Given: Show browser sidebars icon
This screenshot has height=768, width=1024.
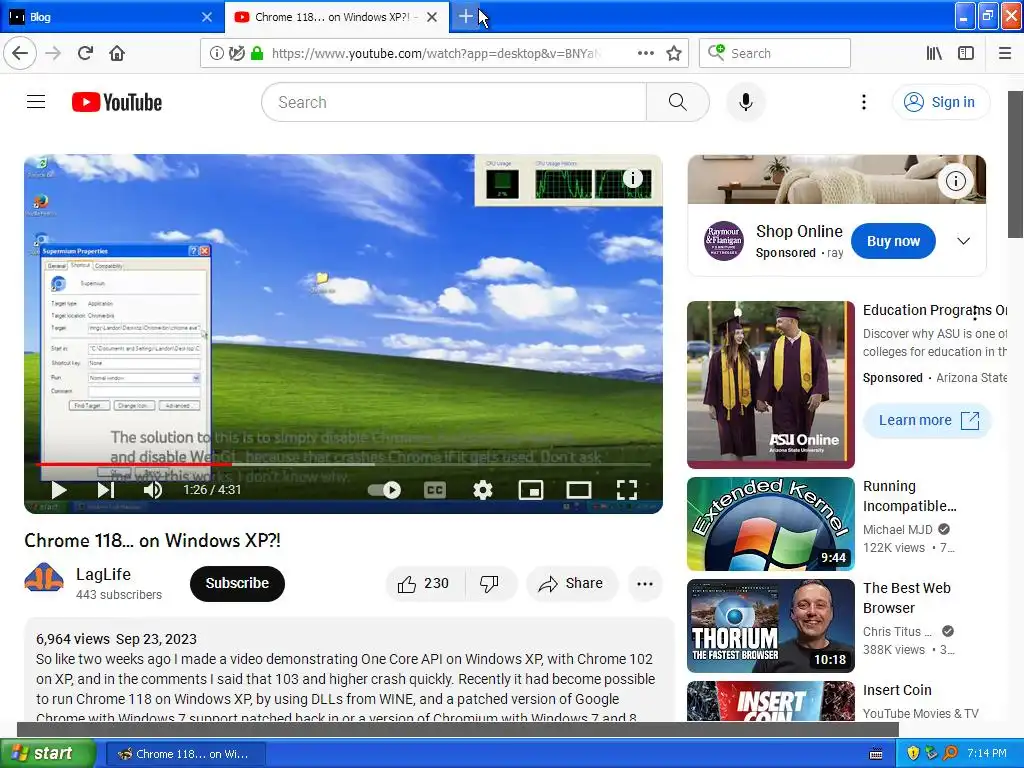Looking at the screenshot, I should pos(966,53).
